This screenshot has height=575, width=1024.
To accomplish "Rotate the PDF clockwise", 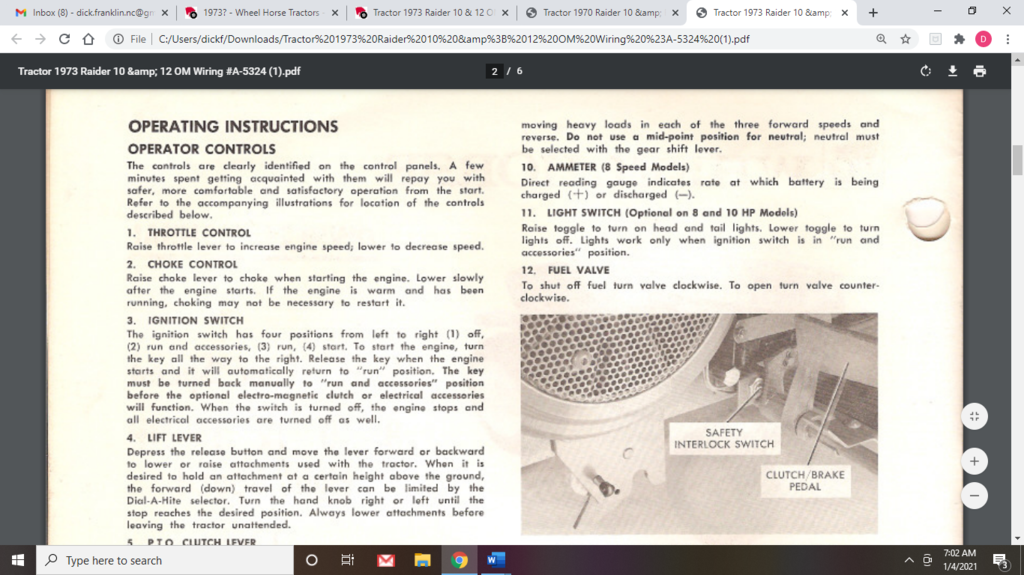I will click(x=925, y=71).
